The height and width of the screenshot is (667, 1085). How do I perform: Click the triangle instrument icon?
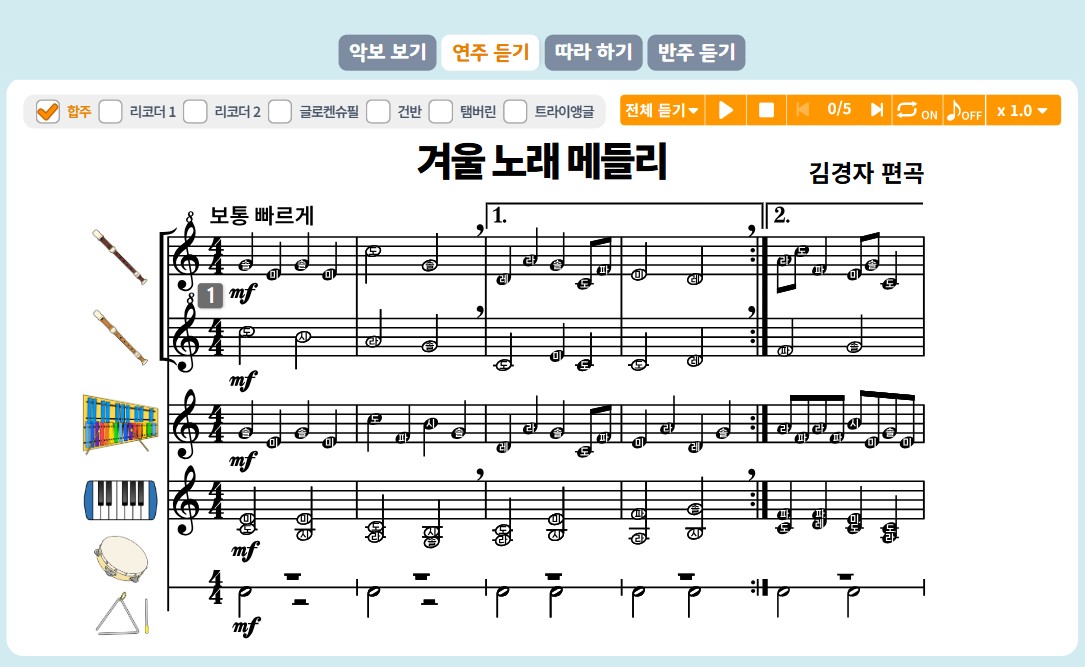120,615
